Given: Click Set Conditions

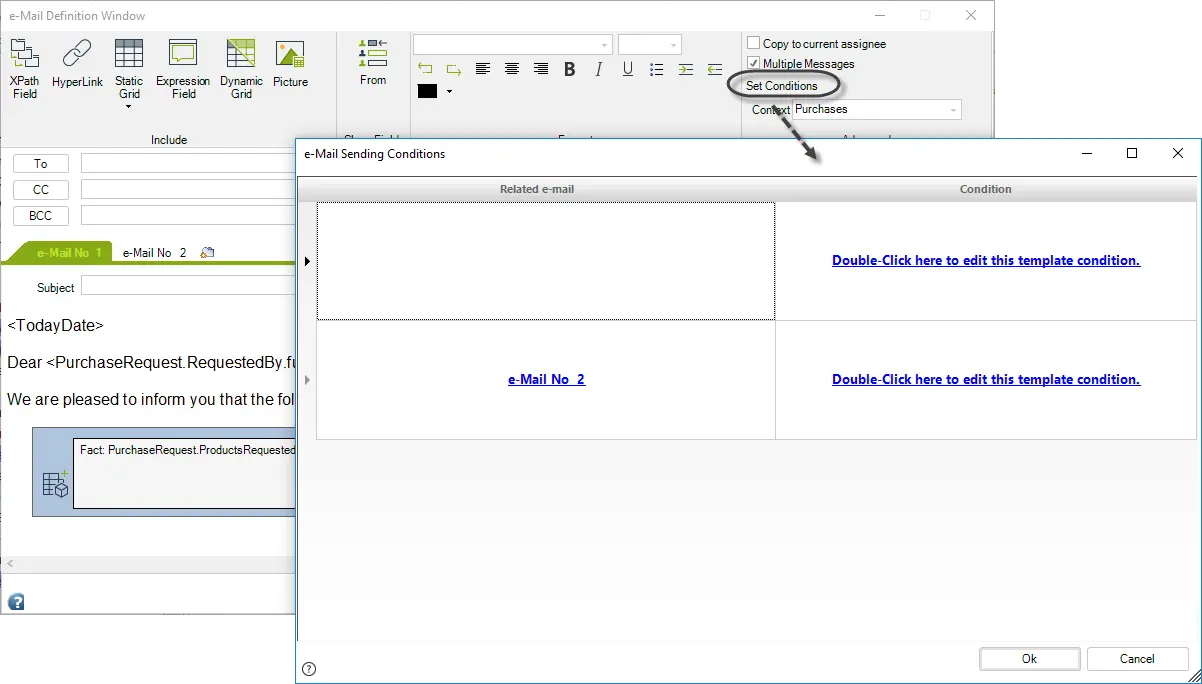Looking at the screenshot, I should click(781, 86).
